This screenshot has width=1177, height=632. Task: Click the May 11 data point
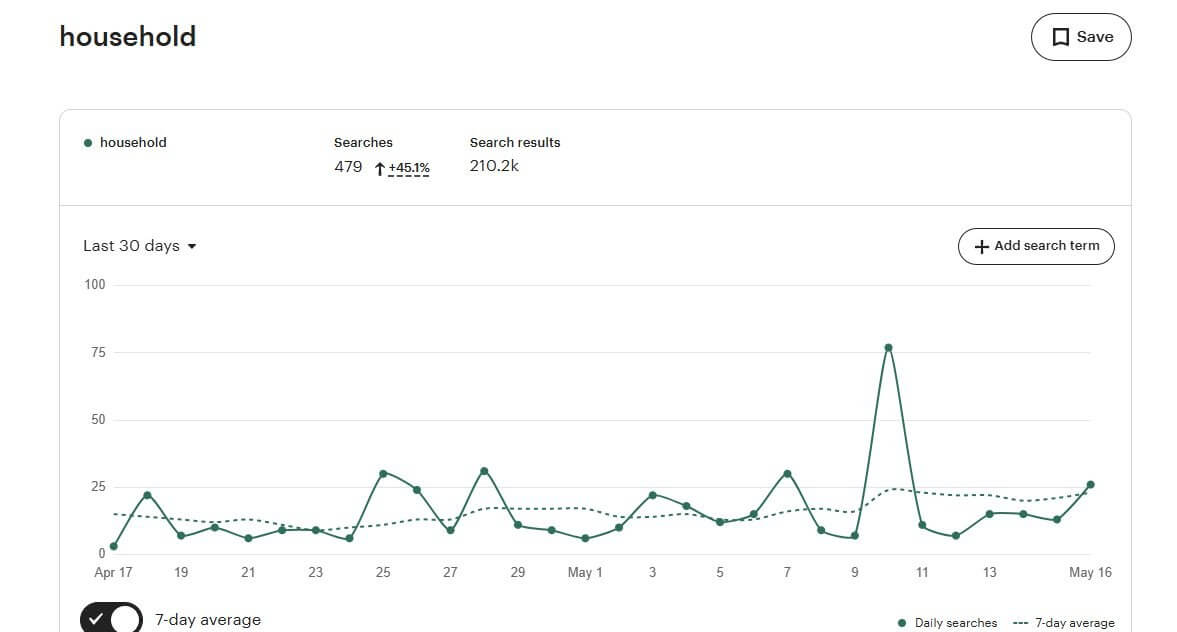[922, 525]
